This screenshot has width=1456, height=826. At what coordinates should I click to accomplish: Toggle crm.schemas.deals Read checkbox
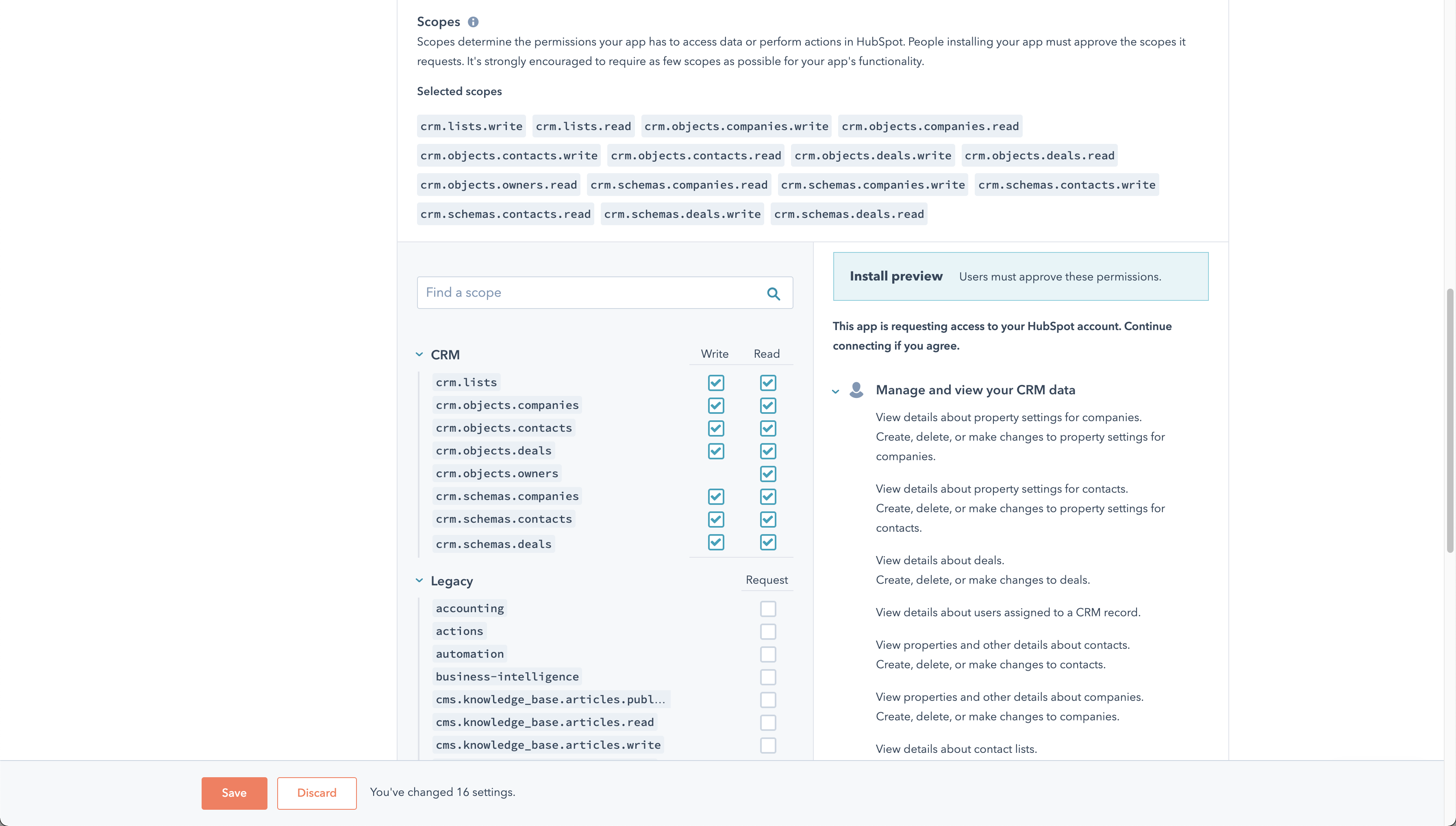768,542
